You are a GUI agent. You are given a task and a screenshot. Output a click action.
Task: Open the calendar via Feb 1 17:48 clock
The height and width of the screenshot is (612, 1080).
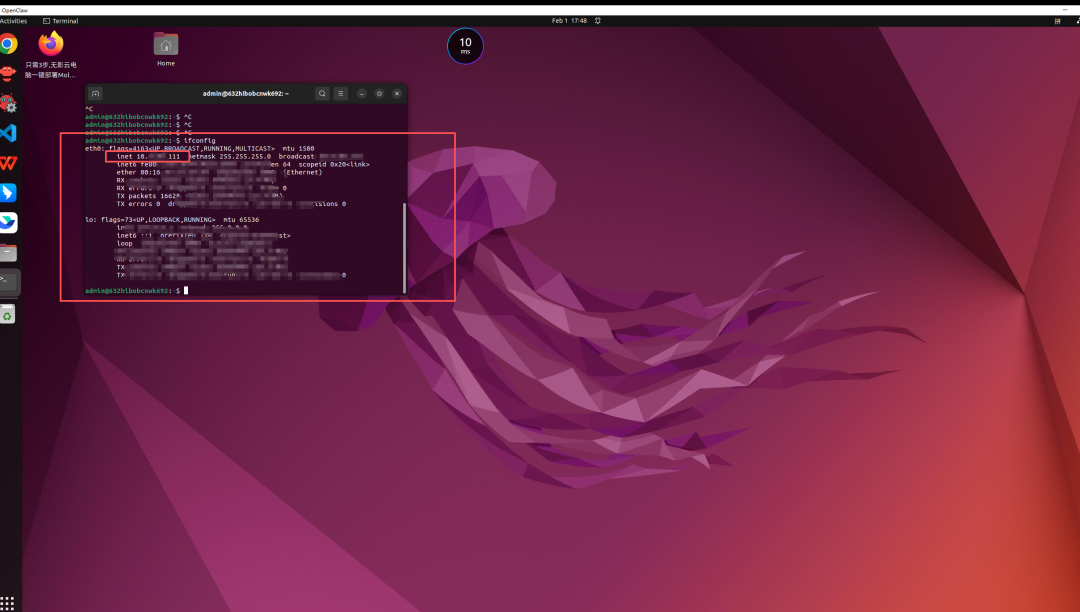571,20
